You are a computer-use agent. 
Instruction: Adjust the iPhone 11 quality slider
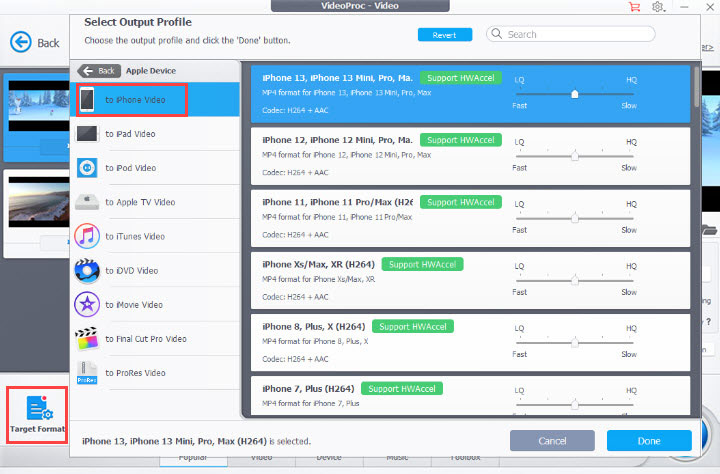[575, 218]
